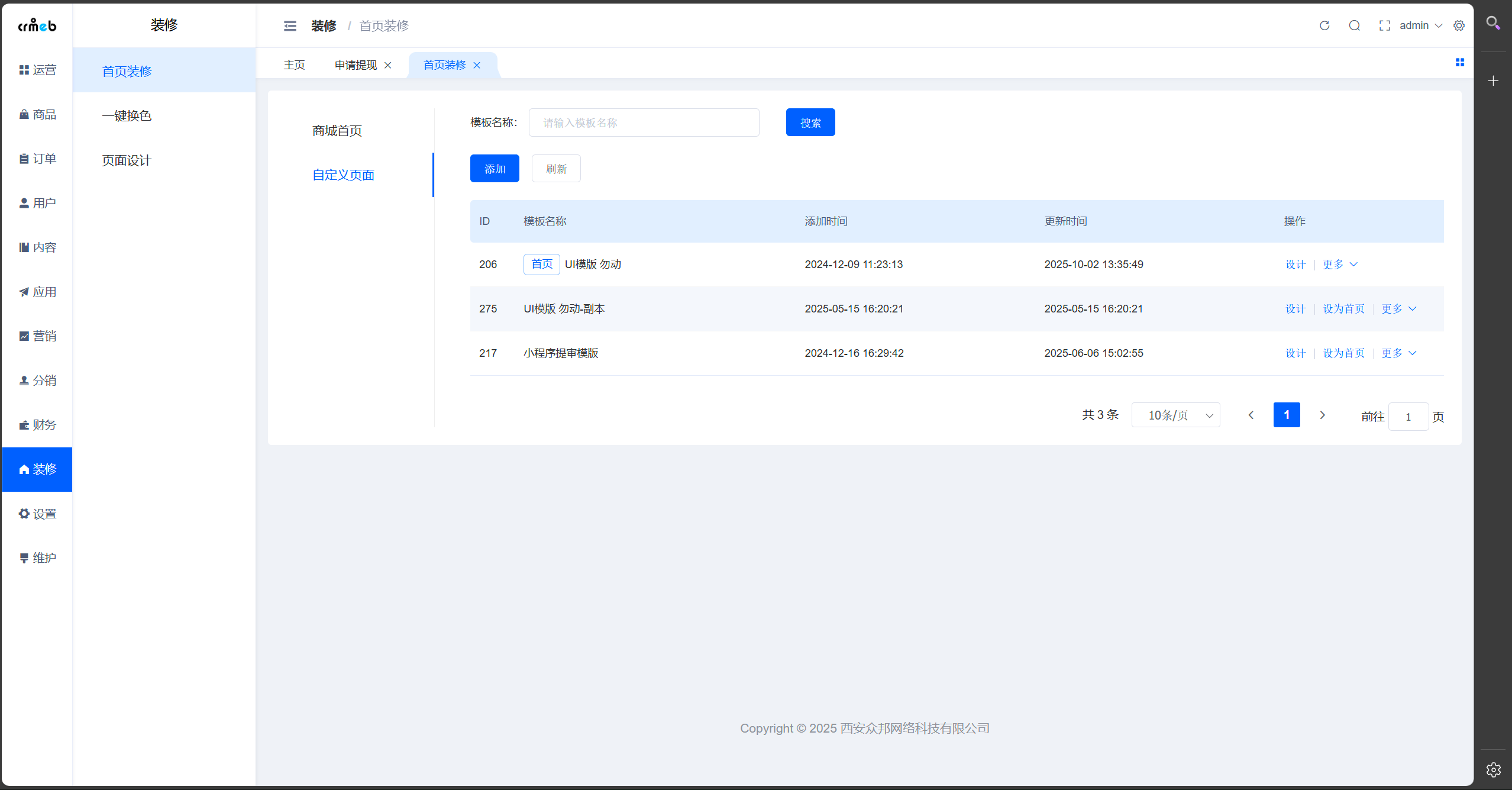Click 设为首页 for 小程序提审模版
The height and width of the screenshot is (790, 1512).
[1343, 353]
